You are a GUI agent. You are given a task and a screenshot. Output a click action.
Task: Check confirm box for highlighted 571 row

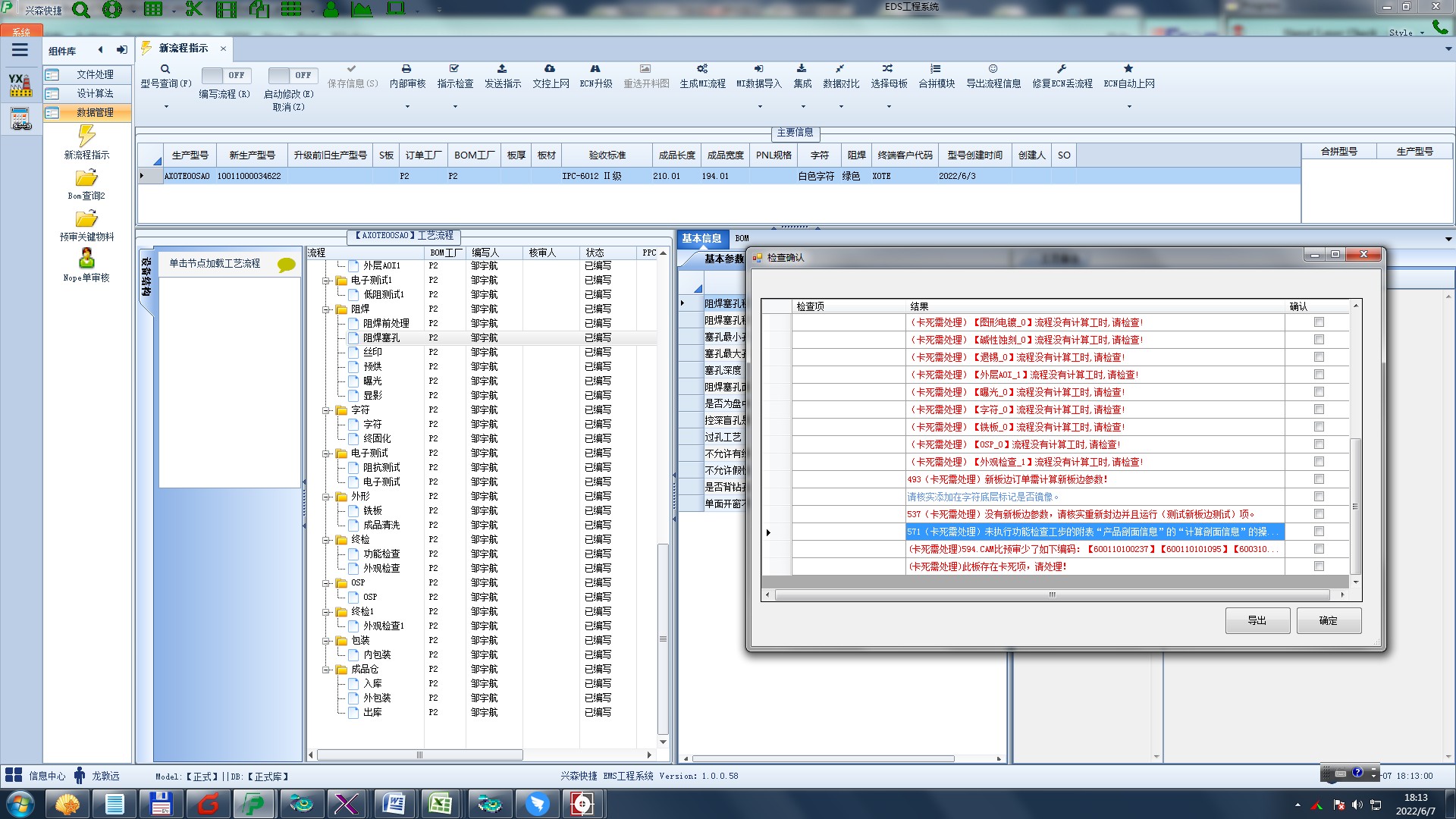pyautogui.click(x=1319, y=532)
